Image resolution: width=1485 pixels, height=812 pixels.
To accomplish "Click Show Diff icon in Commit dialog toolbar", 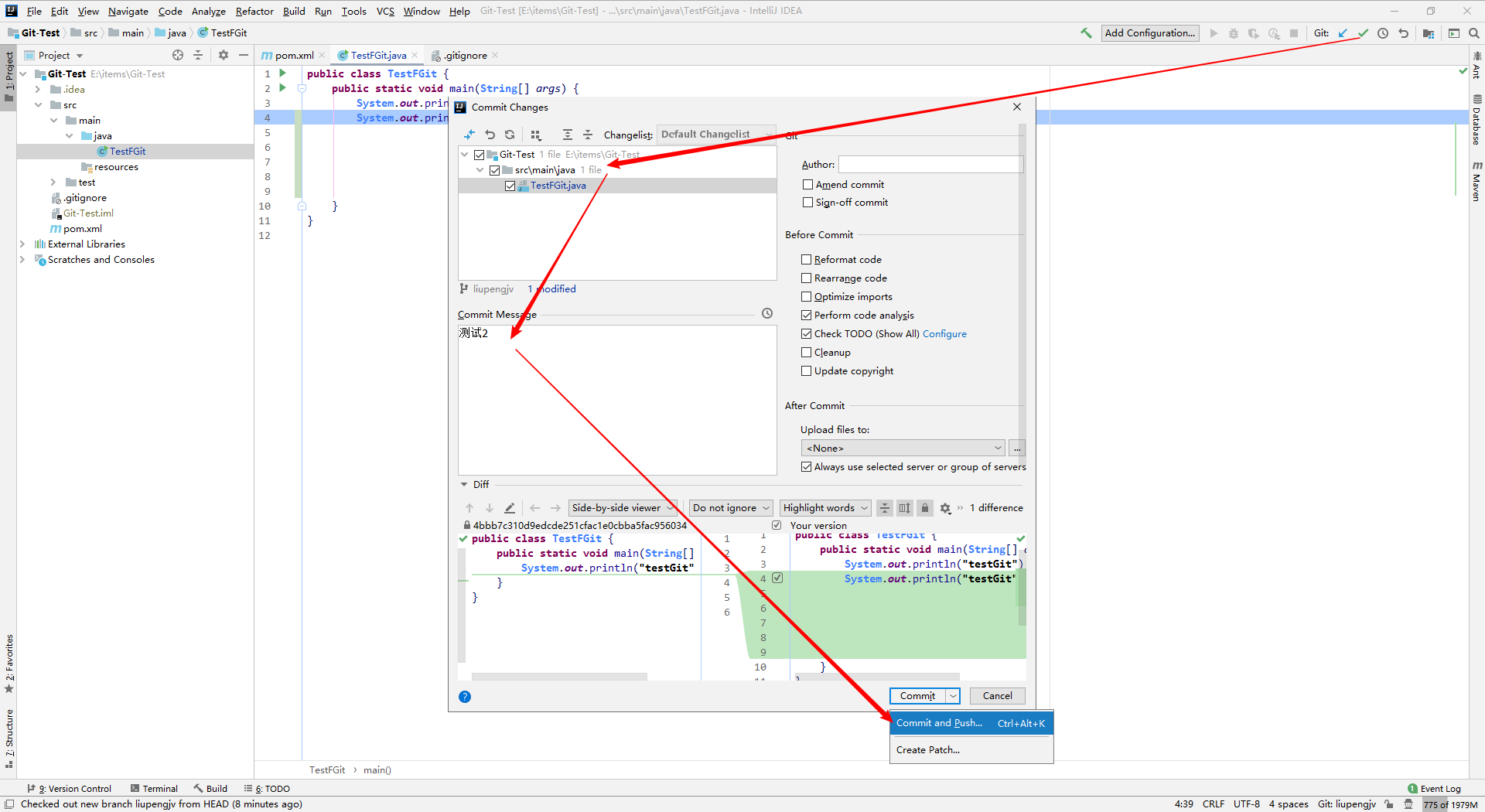I will [x=469, y=135].
